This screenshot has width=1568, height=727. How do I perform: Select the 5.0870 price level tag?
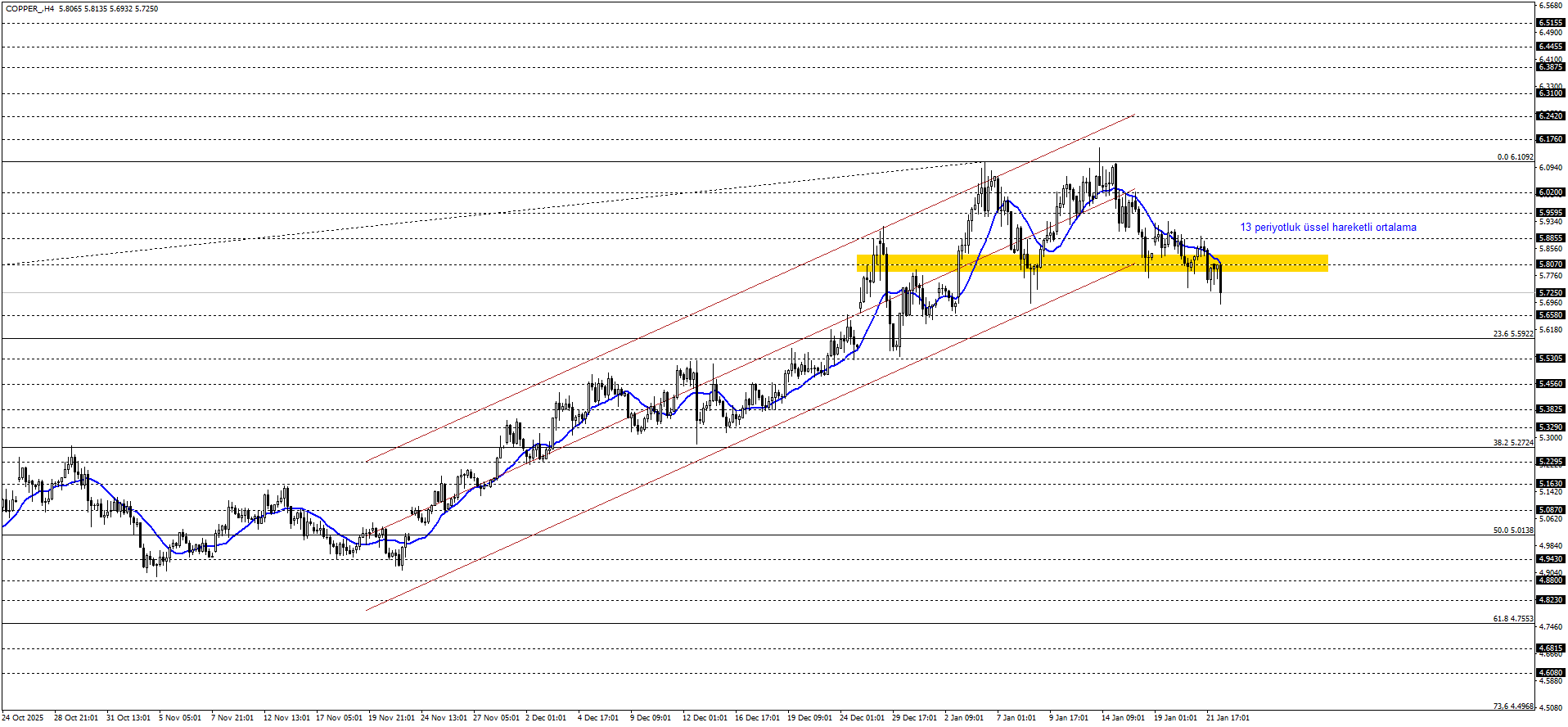[1551, 510]
